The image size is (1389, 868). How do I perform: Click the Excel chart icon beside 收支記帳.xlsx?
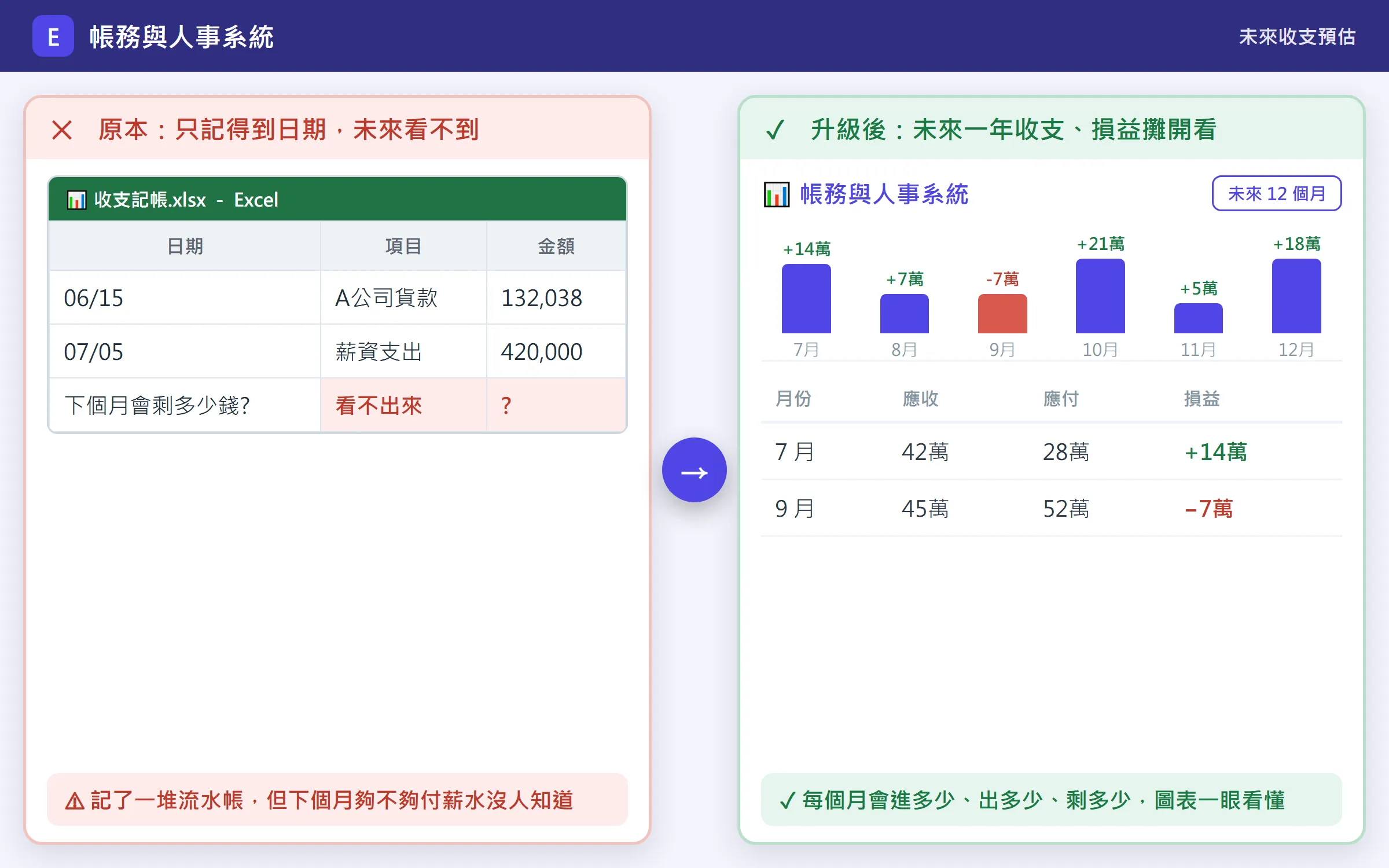pyautogui.click(x=76, y=200)
